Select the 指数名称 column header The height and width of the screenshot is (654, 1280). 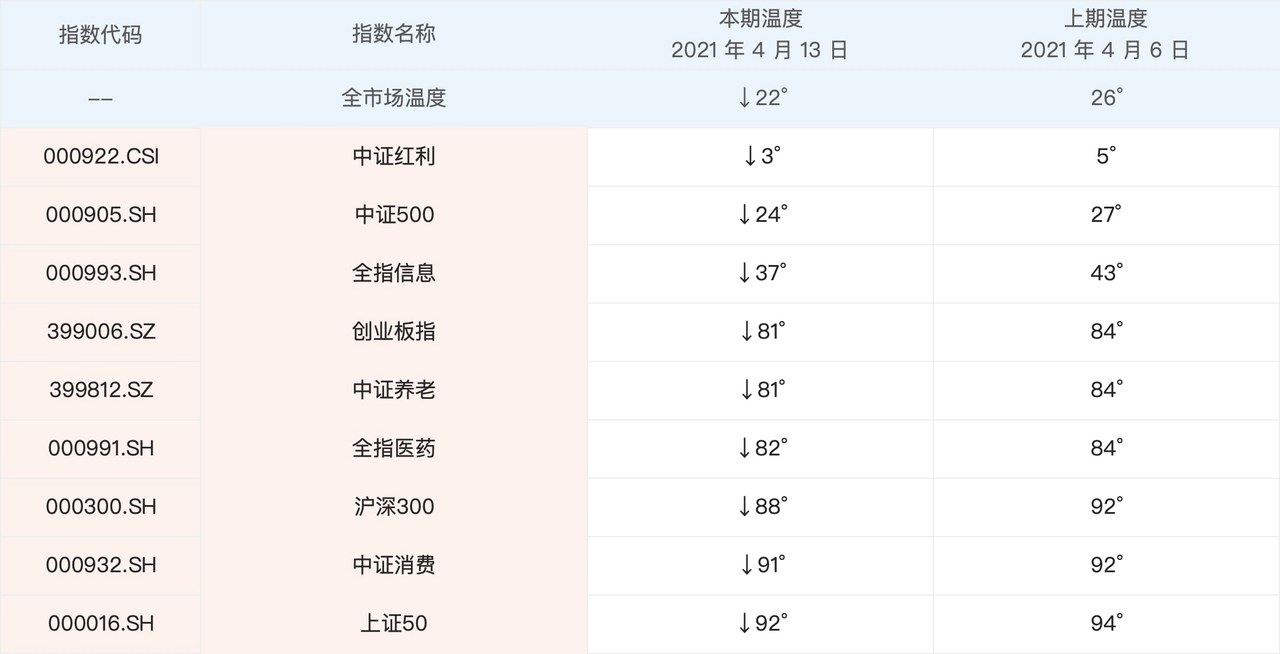393,34
